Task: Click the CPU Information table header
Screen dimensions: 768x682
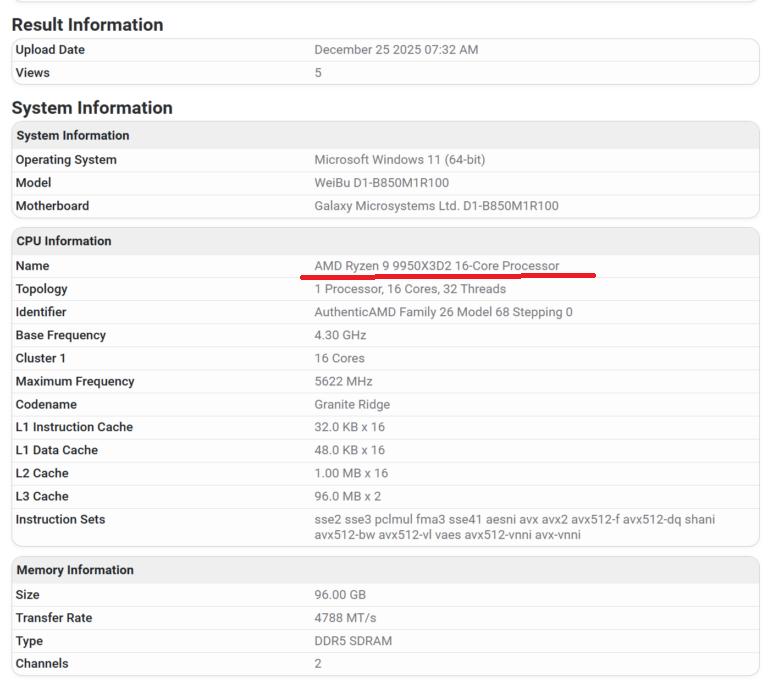Action: (x=64, y=241)
